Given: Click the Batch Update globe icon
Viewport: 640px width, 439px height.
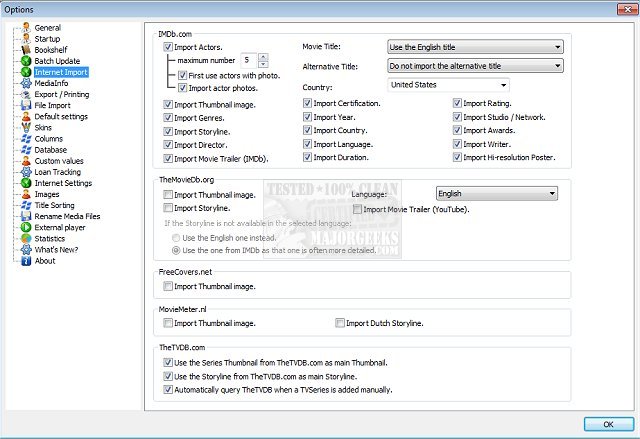Looking at the screenshot, I should 26,61.
